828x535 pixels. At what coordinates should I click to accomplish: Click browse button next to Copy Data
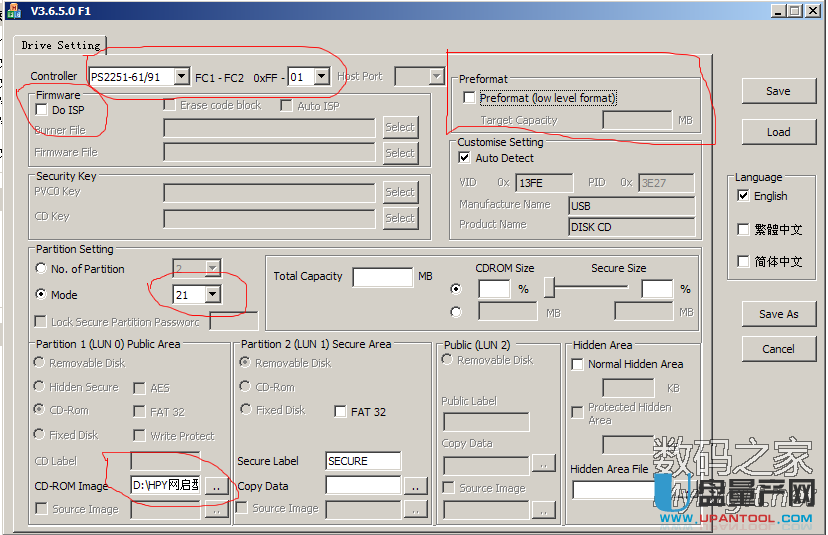click(416, 485)
